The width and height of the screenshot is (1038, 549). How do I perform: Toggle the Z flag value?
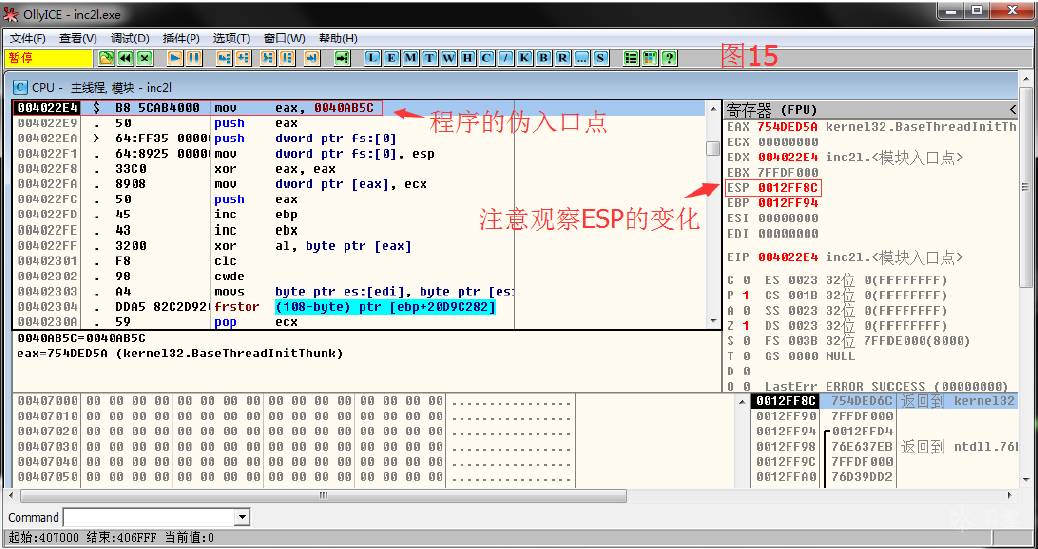pyautogui.click(x=746, y=326)
